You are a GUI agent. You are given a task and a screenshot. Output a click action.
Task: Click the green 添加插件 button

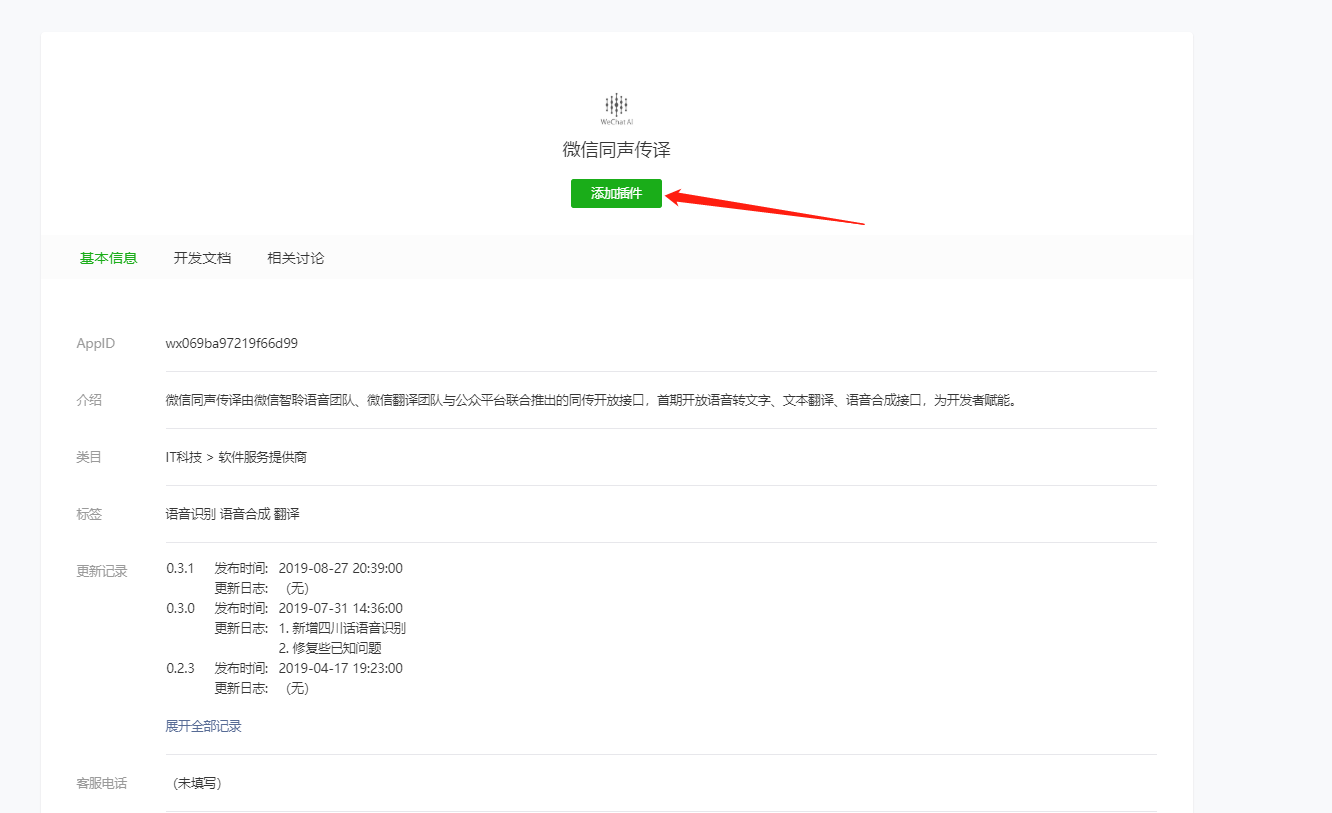[616, 194]
